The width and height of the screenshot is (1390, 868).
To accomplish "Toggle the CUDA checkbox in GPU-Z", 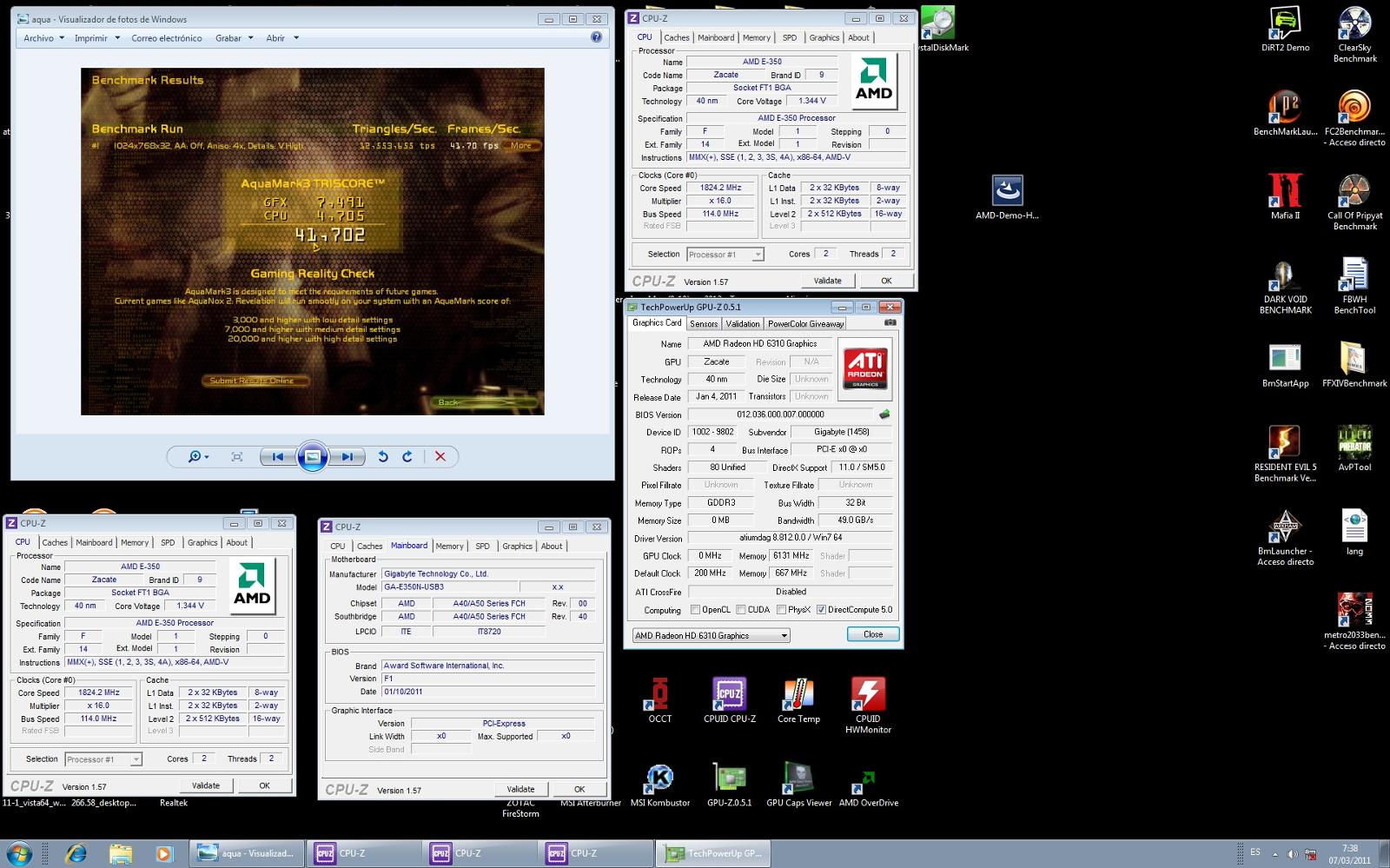I will pyautogui.click(x=741, y=610).
